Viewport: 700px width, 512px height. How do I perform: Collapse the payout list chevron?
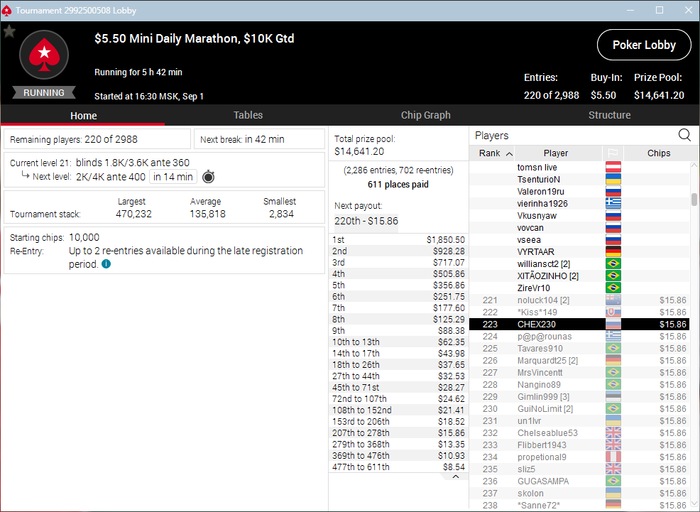(x=455, y=477)
